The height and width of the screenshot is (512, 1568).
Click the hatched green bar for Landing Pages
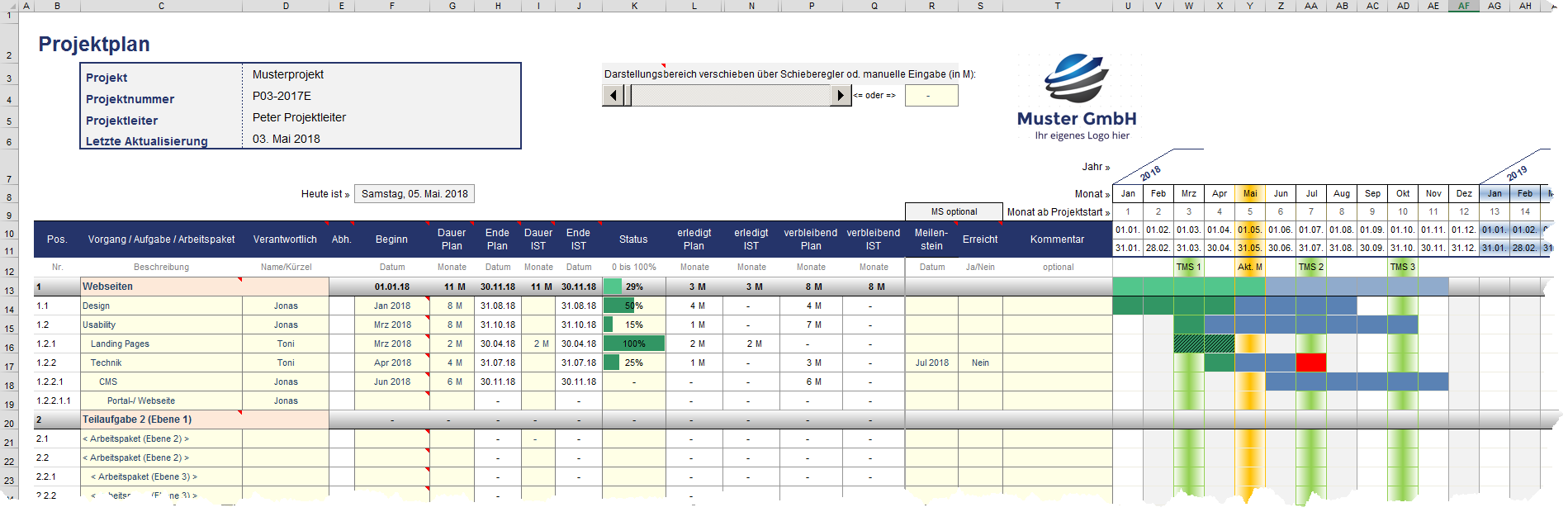click(1204, 344)
